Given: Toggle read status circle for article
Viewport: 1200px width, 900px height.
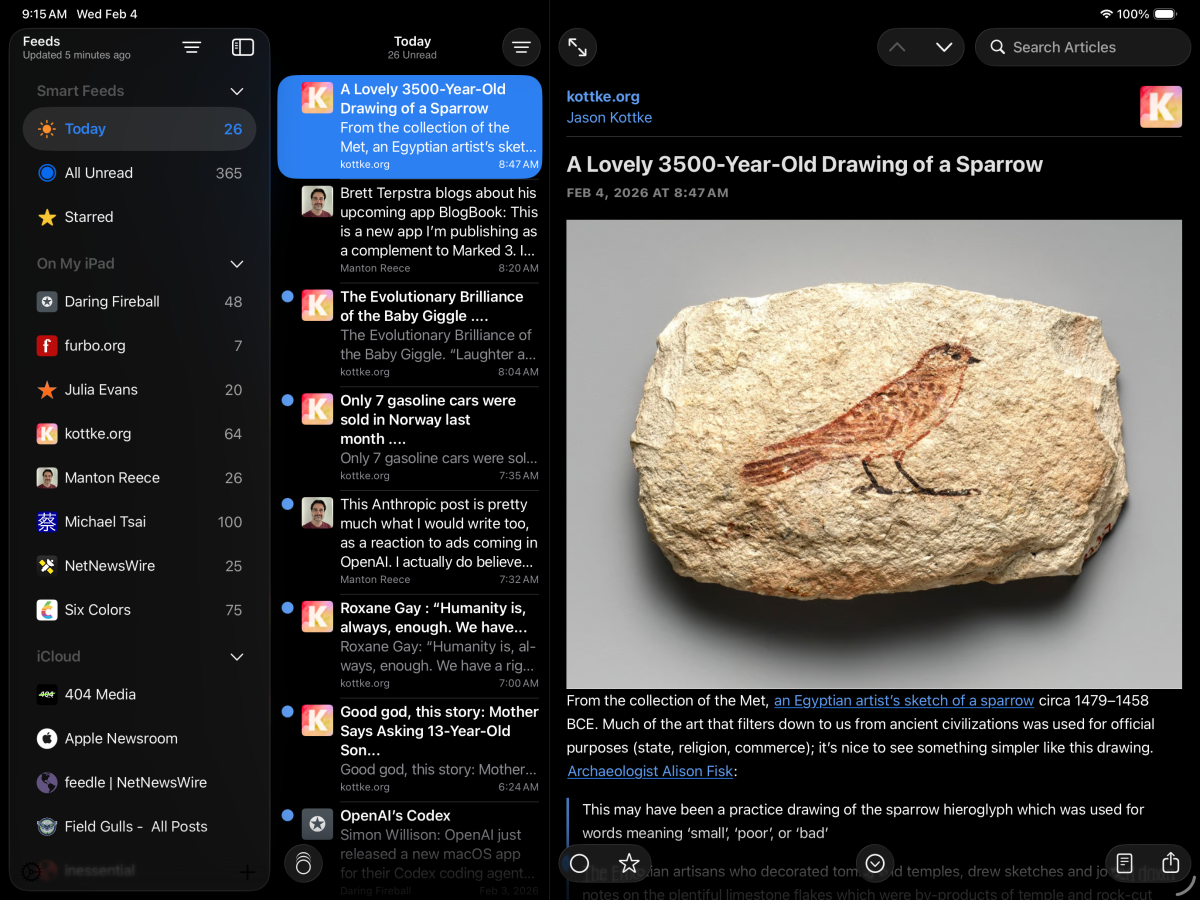Looking at the screenshot, I should 580,863.
